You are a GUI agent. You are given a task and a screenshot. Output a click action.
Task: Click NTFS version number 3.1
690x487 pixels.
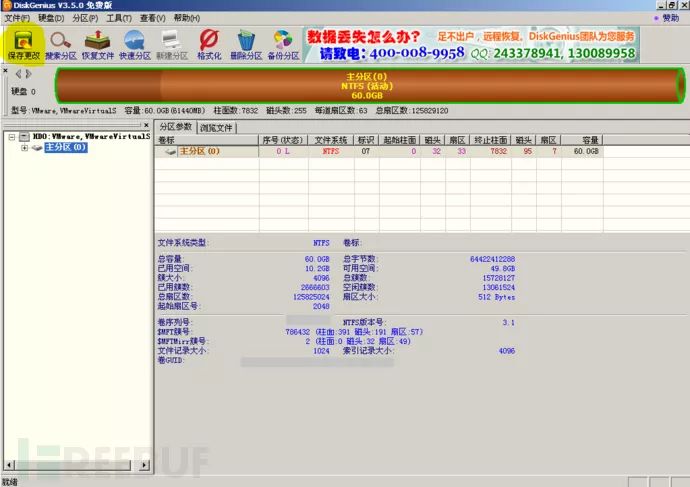508,322
